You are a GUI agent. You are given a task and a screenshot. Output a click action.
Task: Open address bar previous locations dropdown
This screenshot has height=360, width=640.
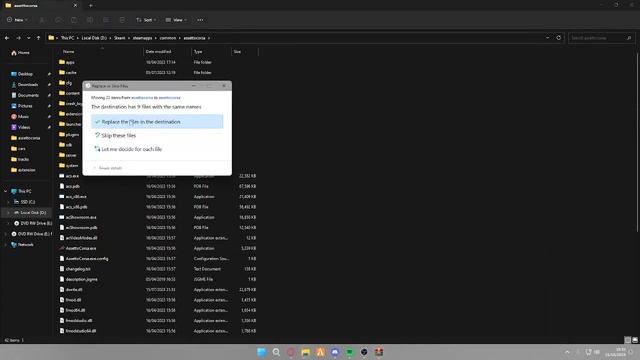[x=548, y=38]
